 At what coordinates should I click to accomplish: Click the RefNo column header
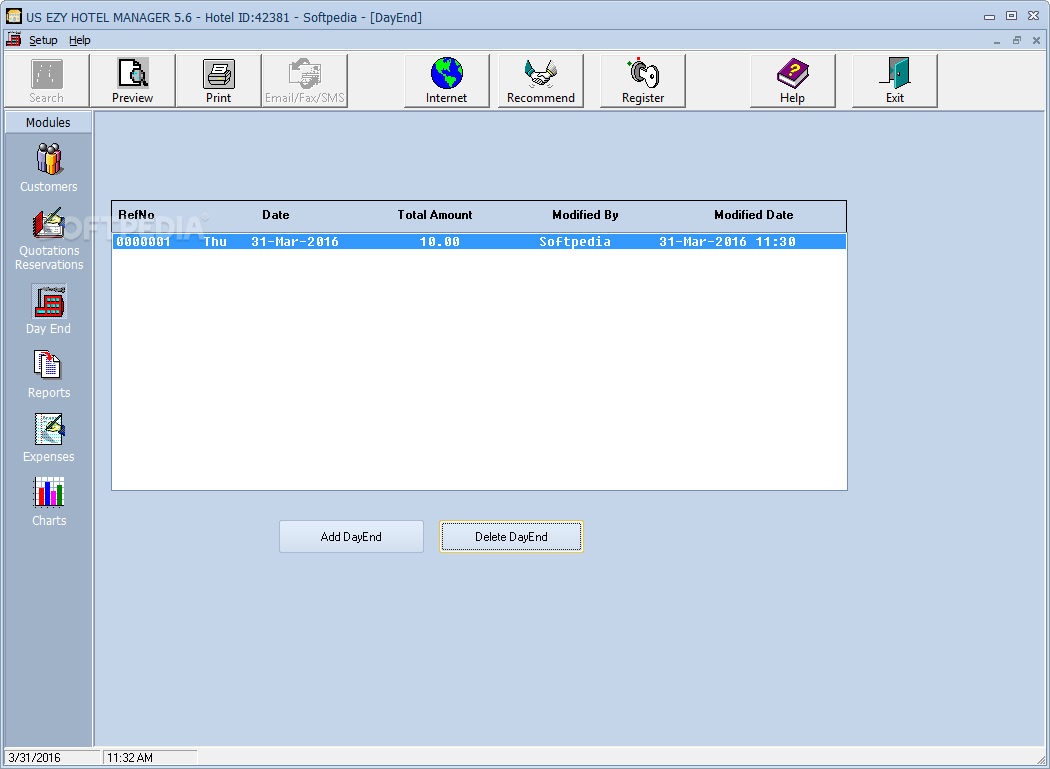[x=137, y=215]
